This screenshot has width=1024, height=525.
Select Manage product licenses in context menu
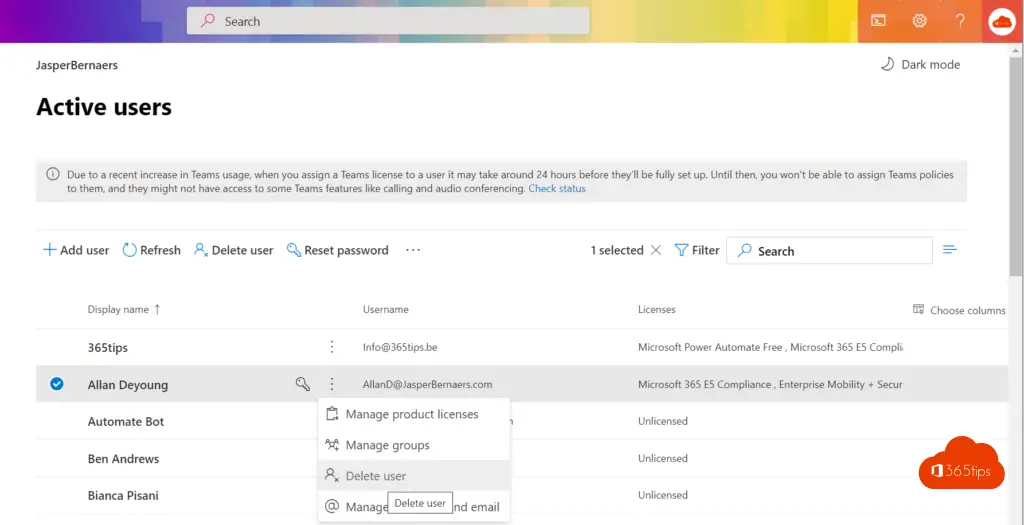412,414
